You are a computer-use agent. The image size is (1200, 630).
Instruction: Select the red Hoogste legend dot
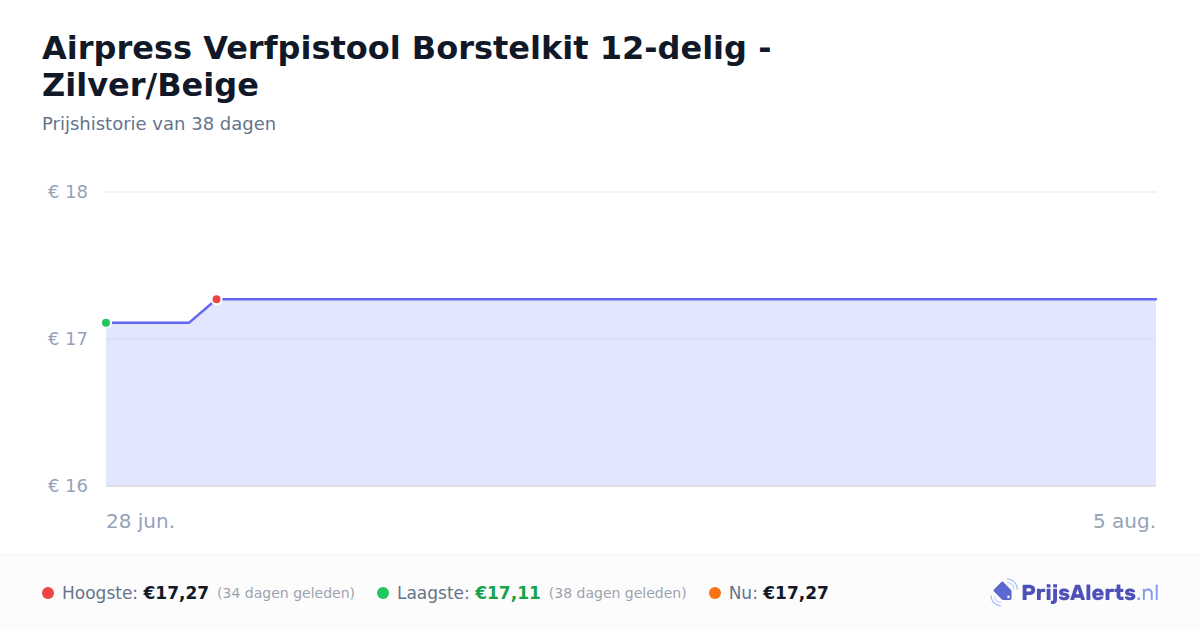(x=48, y=593)
